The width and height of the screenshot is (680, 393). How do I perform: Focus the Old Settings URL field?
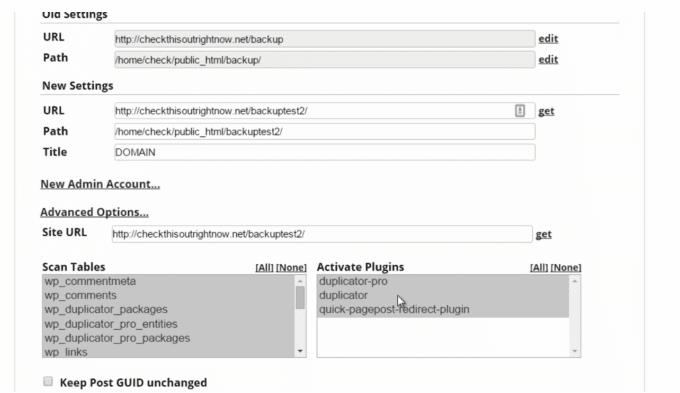pyautogui.click(x=324, y=39)
